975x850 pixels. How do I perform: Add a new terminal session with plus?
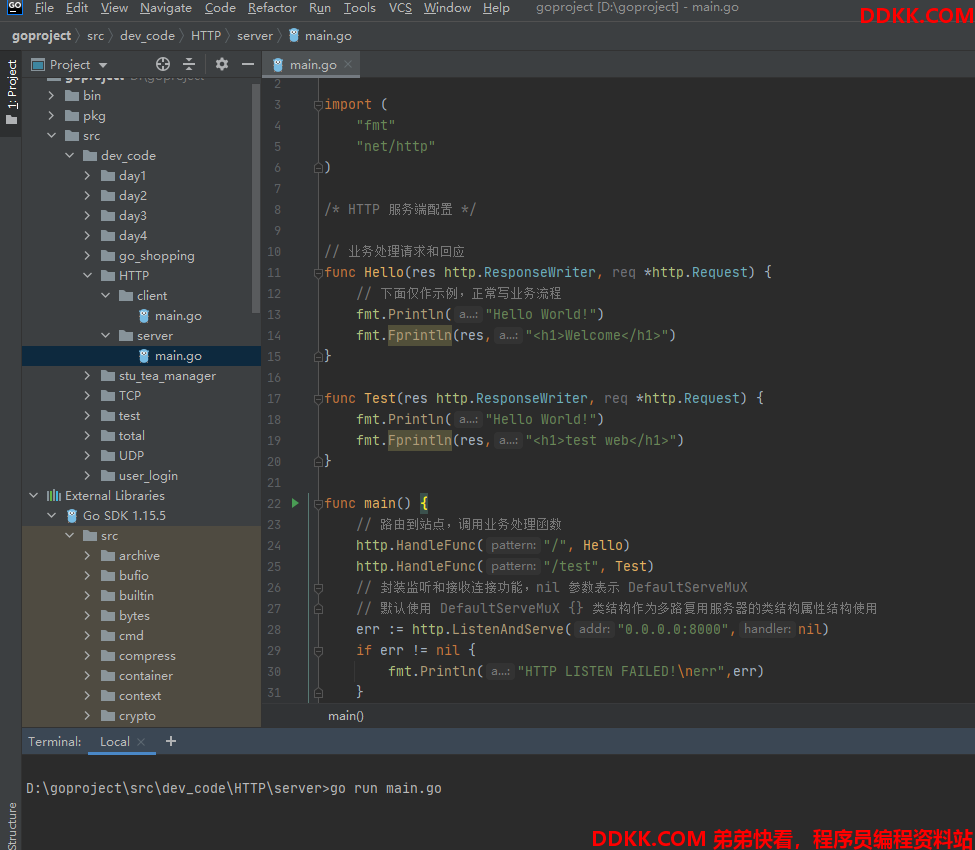171,741
